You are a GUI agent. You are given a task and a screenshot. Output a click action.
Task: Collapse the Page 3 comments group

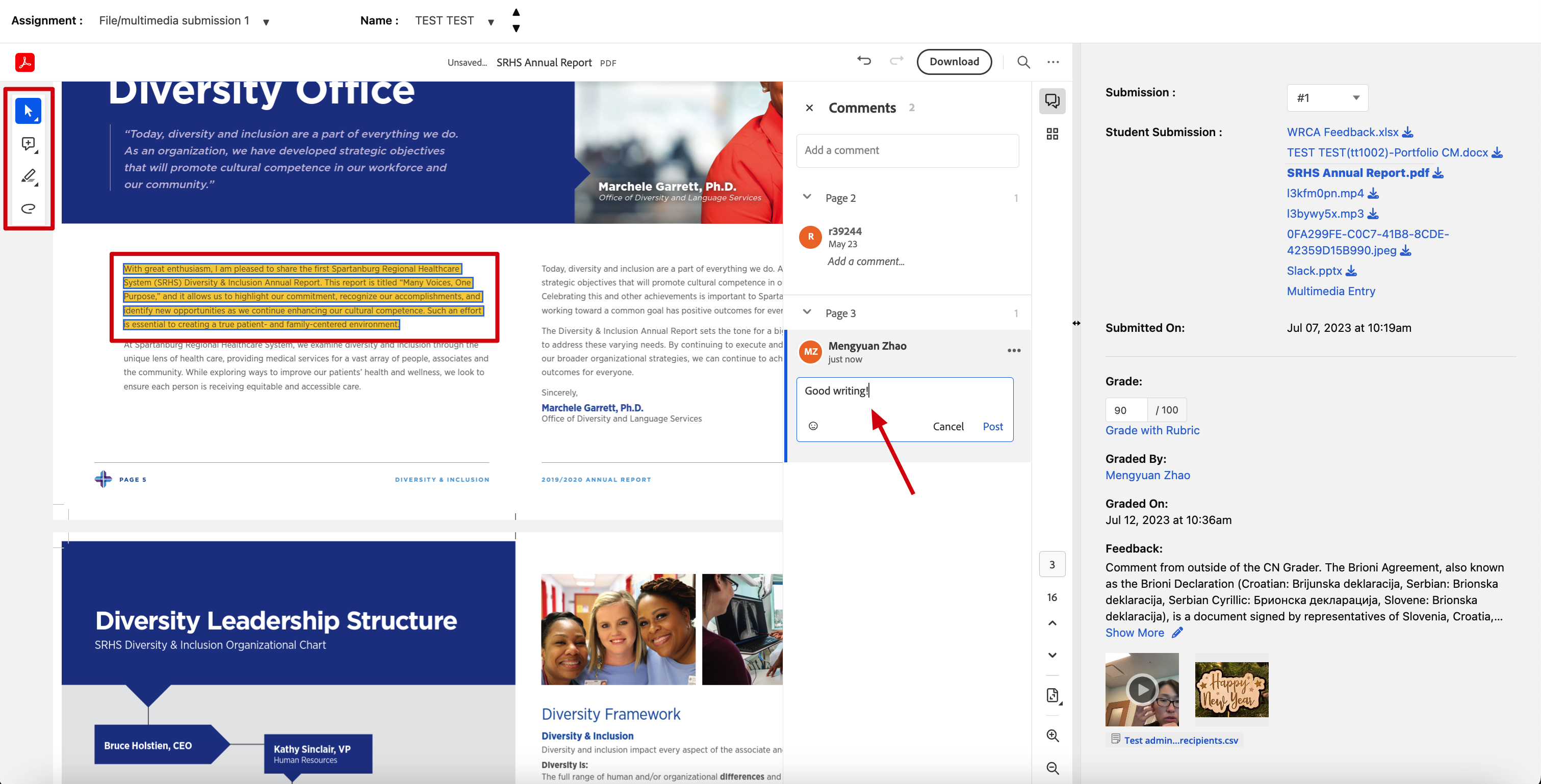(807, 312)
